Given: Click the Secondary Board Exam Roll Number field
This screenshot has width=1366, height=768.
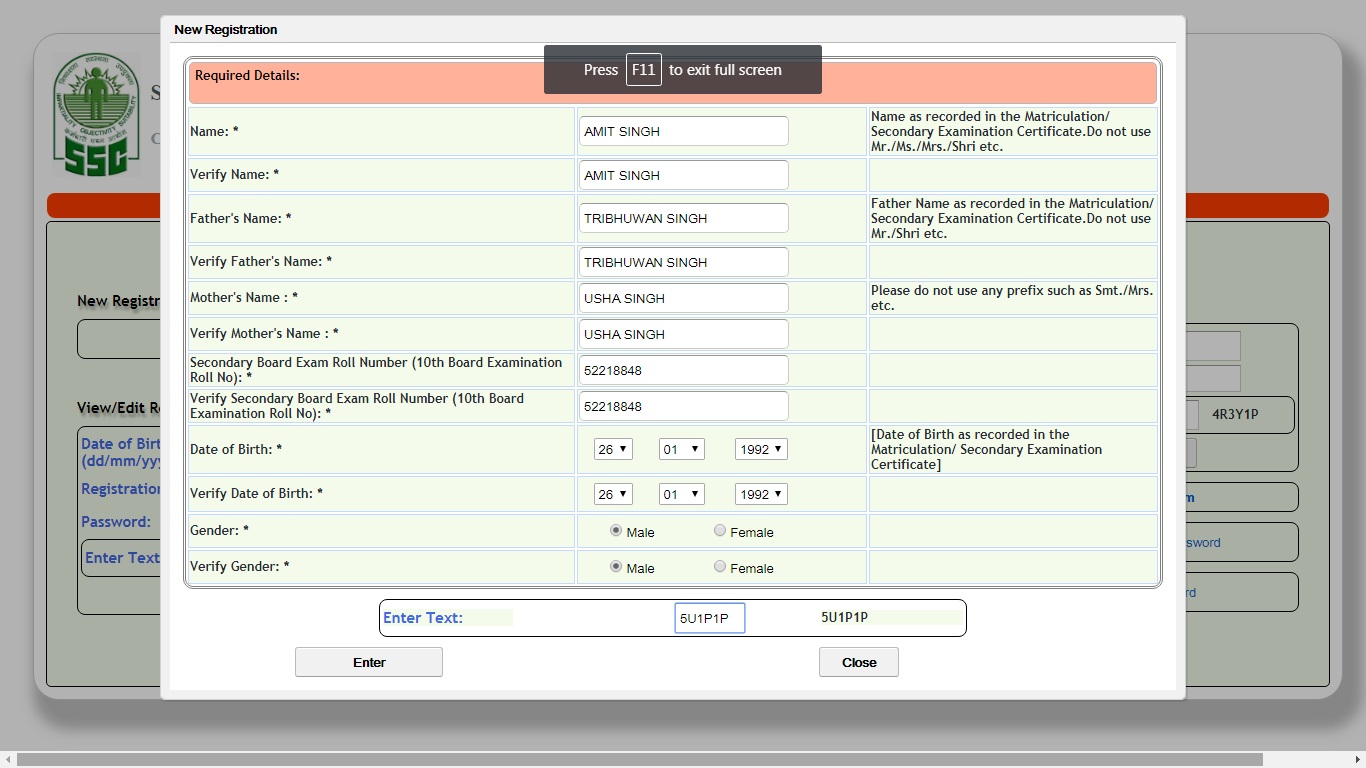Looking at the screenshot, I should [684, 370].
